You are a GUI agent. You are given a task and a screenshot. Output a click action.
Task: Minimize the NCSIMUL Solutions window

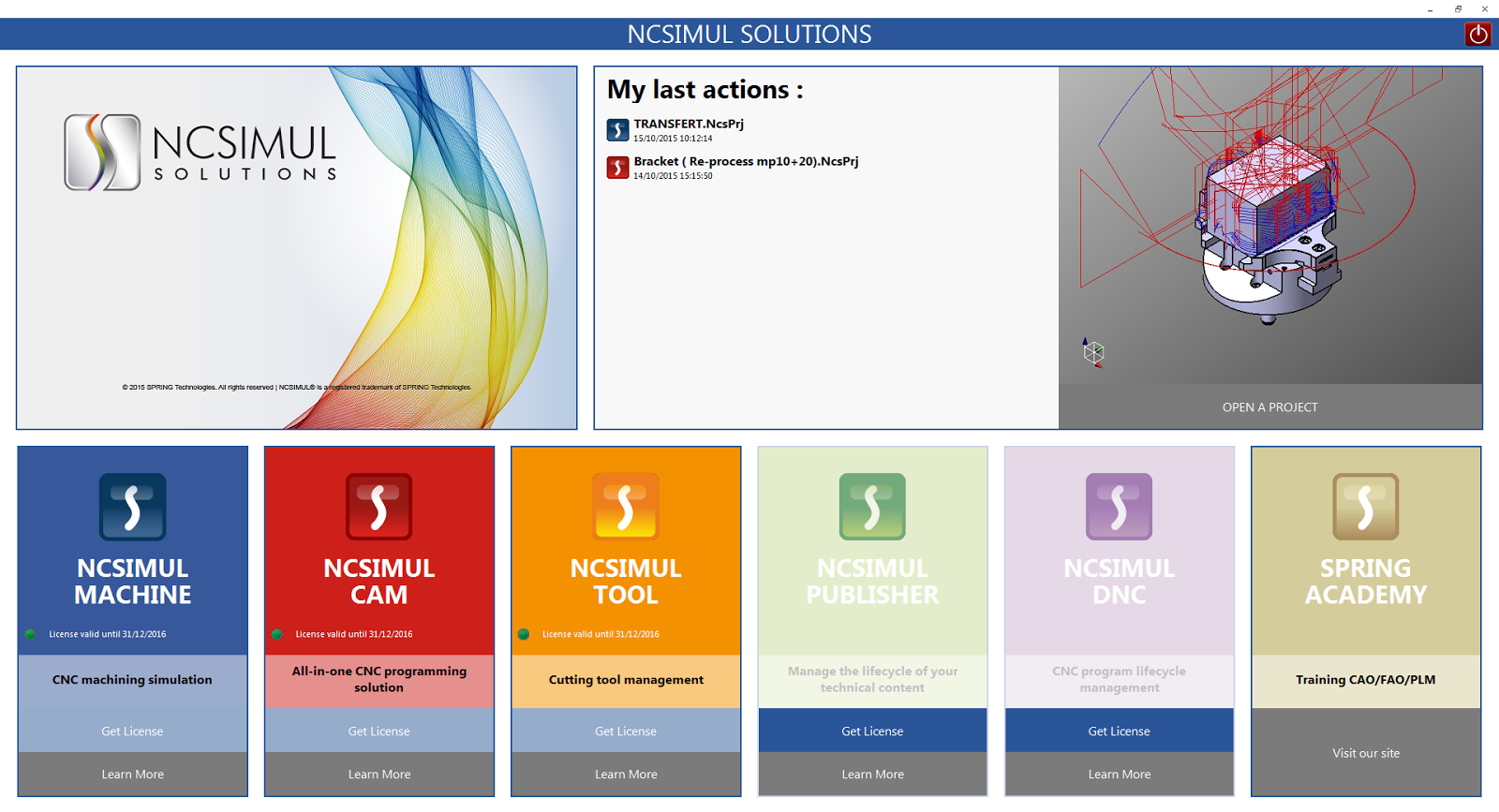click(1430, 8)
